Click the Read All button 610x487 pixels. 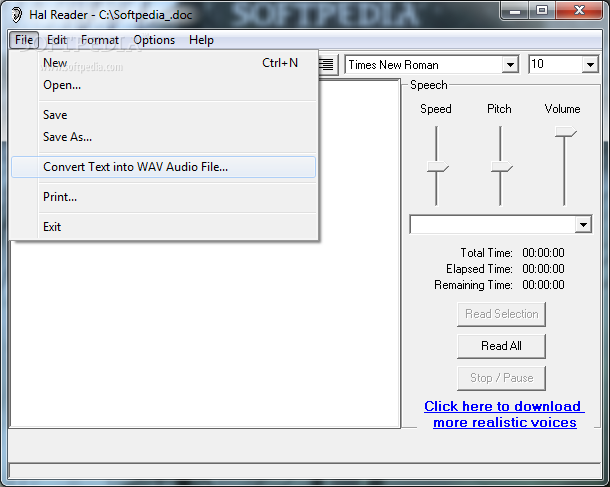pos(501,346)
